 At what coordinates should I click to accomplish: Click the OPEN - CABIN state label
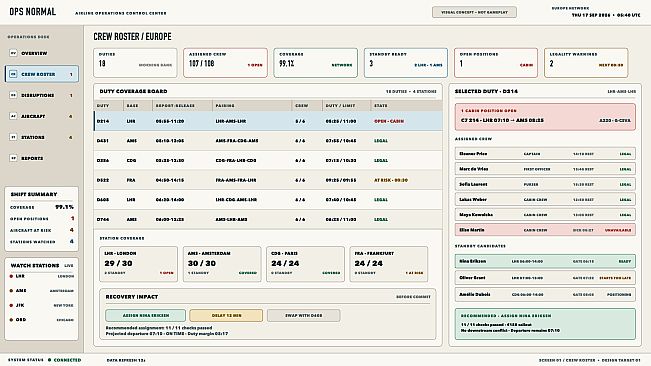point(389,121)
